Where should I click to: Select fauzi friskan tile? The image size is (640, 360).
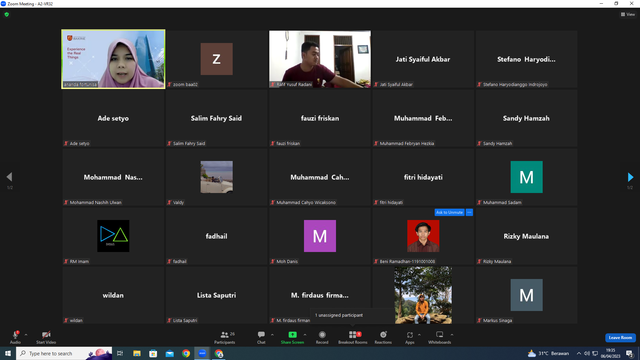320,118
